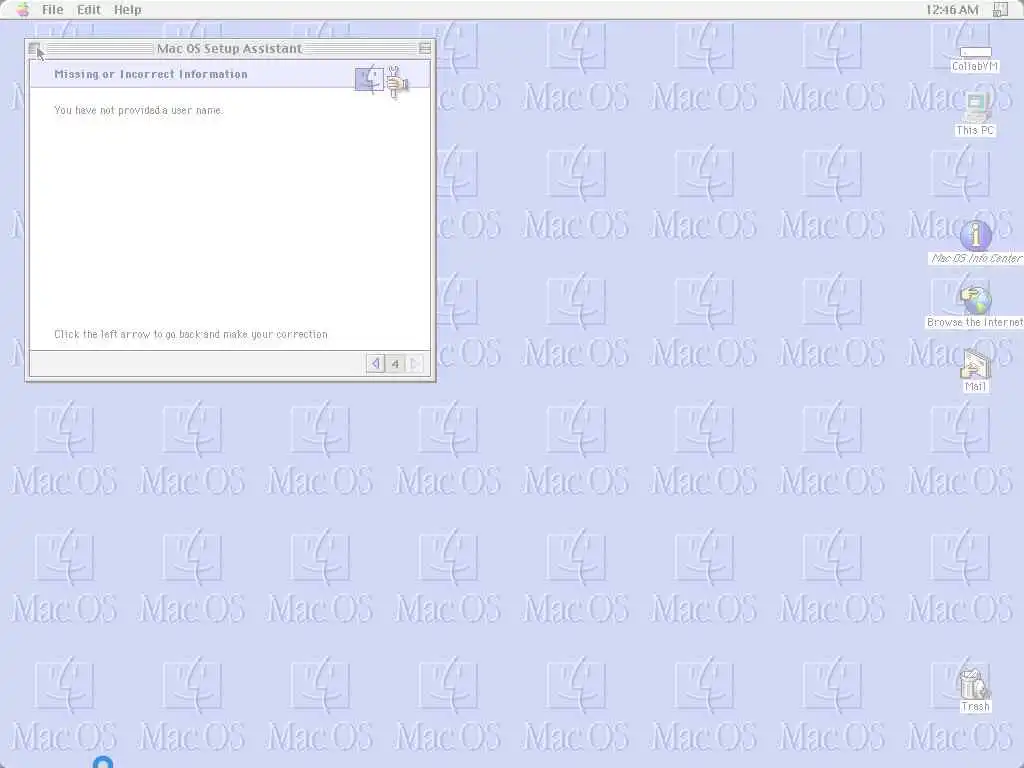Select the Trash icon
Image resolution: width=1024 pixels, height=768 pixels.
pyautogui.click(x=974, y=684)
